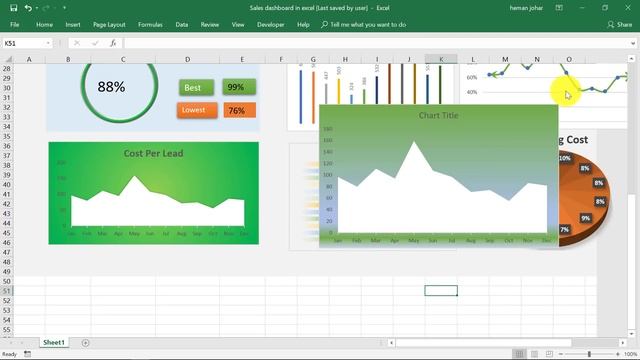Click inside the formula bar field
The height and width of the screenshot is (360, 640).
[x=376, y=43]
